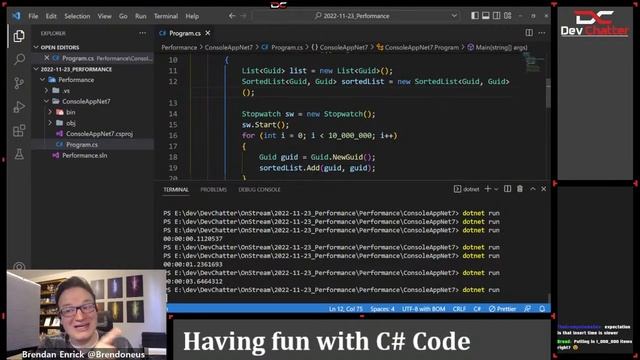Image resolution: width=640 pixels, height=360 pixels.
Task: Open the VS Code app icon menu
Action: 16,16
